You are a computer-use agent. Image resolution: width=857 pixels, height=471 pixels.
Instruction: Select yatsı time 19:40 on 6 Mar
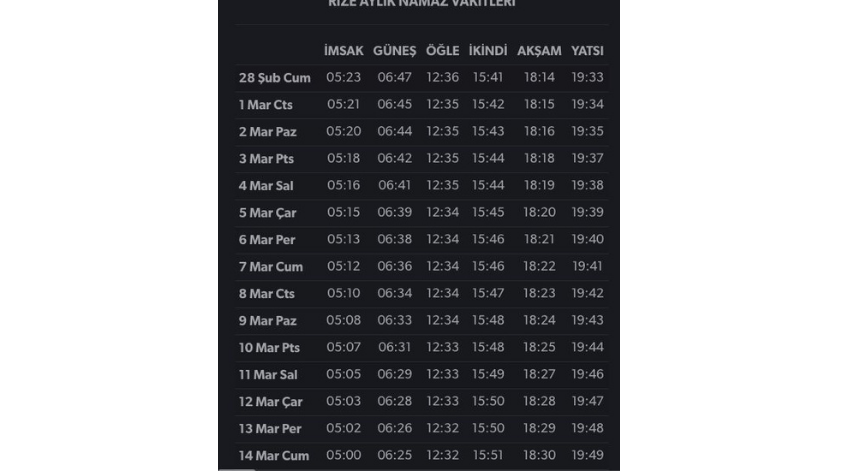[x=587, y=239]
